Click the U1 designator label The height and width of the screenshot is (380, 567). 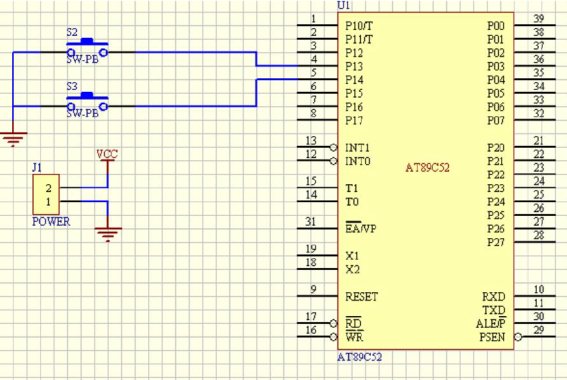coord(344,5)
